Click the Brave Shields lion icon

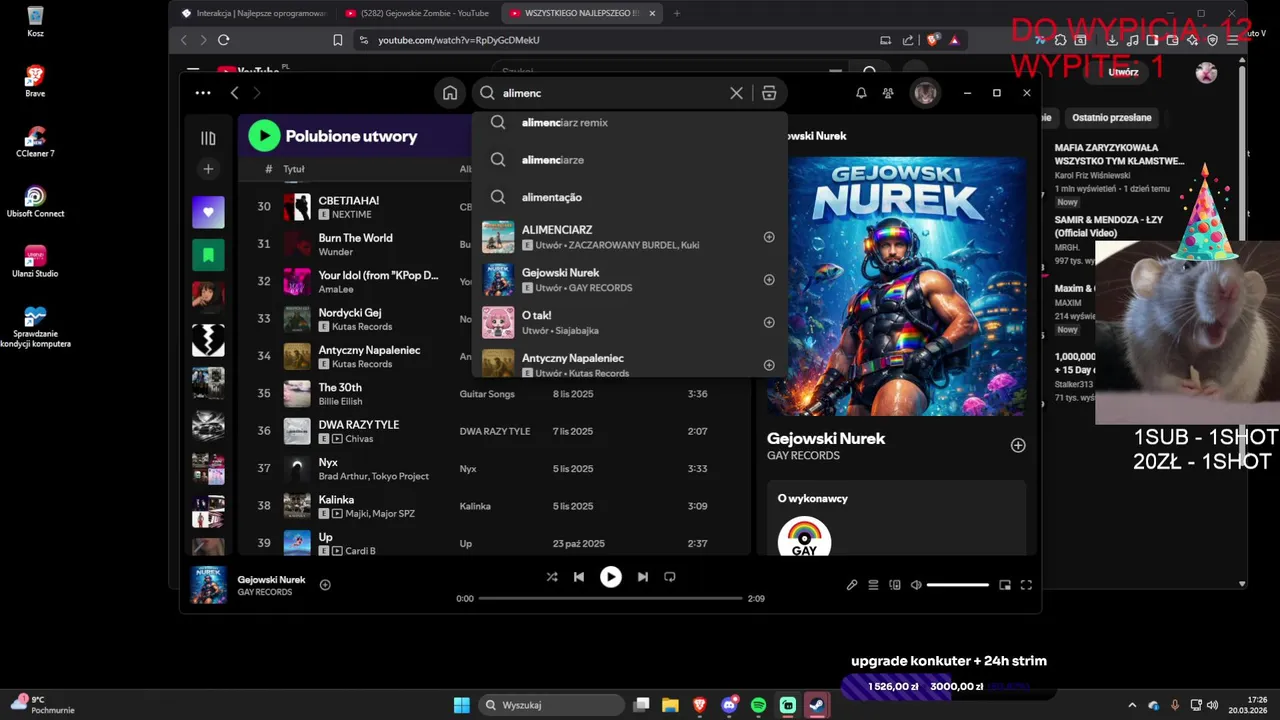[x=932, y=40]
